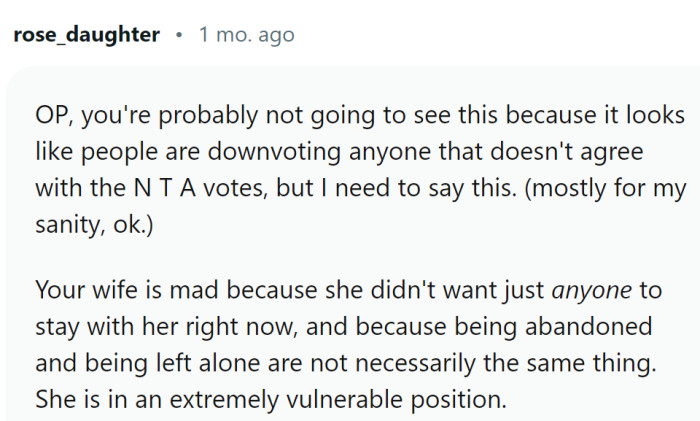
Task: Click the word "sanity" in the comment
Action: point(68,225)
